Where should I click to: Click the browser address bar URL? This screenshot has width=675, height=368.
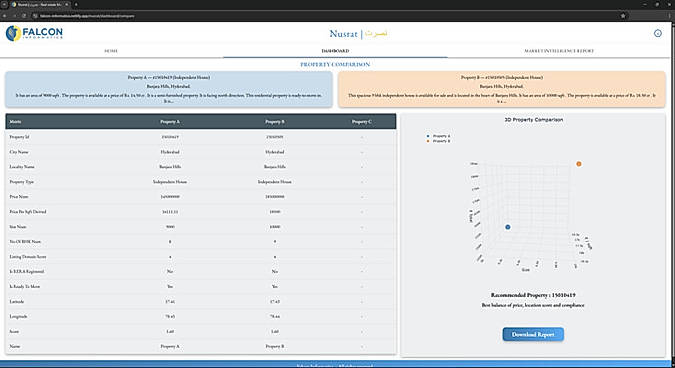(x=87, y=16)
